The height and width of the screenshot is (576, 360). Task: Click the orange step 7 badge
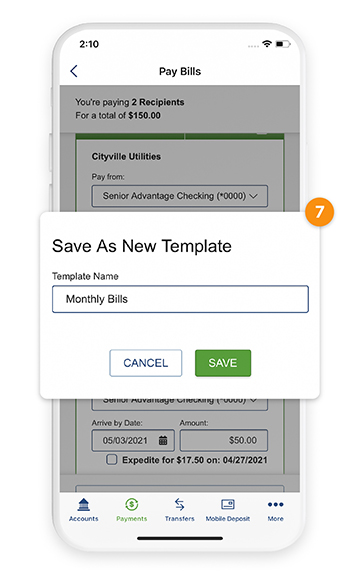click(319, 212)
